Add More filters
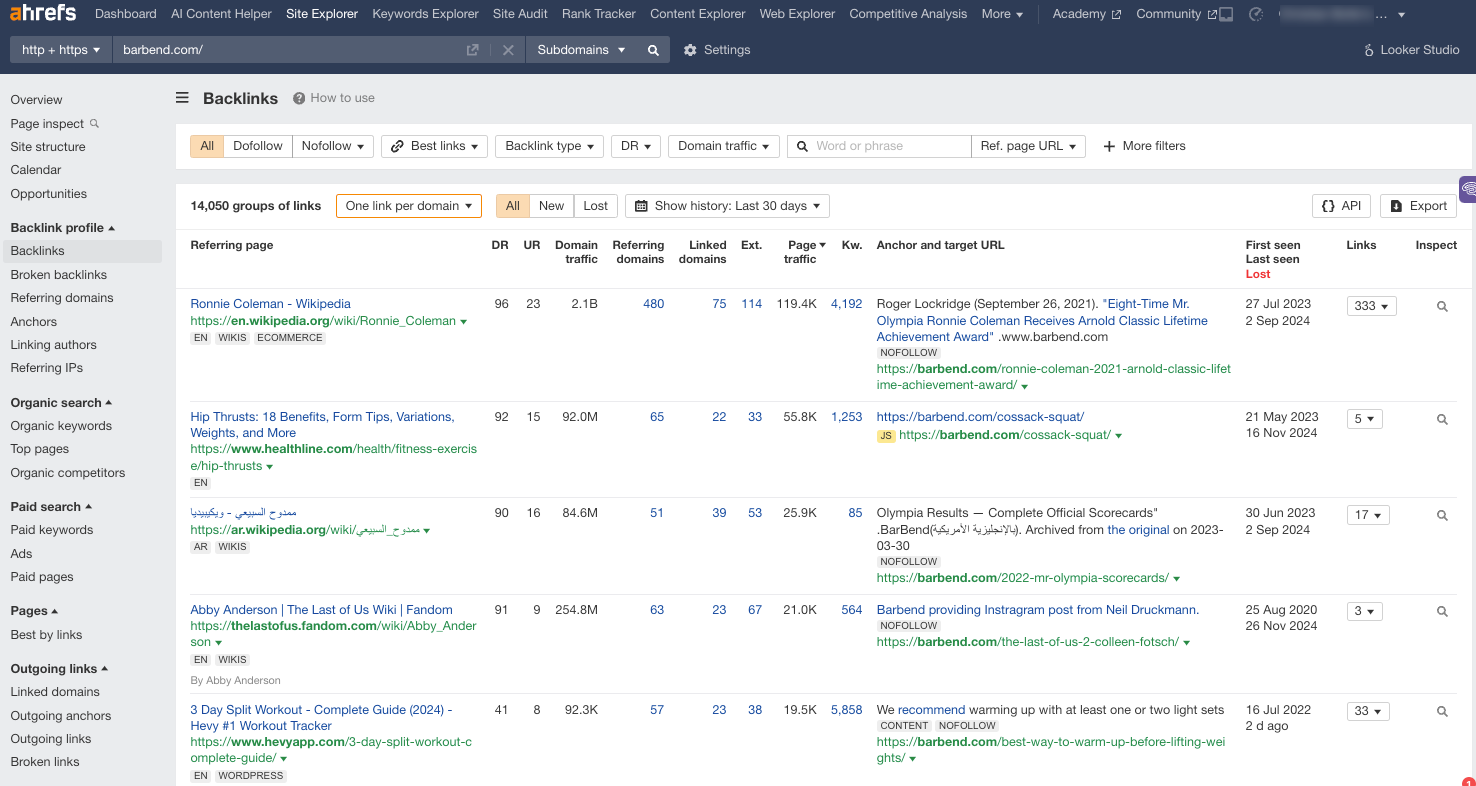 pos(1144,146)
